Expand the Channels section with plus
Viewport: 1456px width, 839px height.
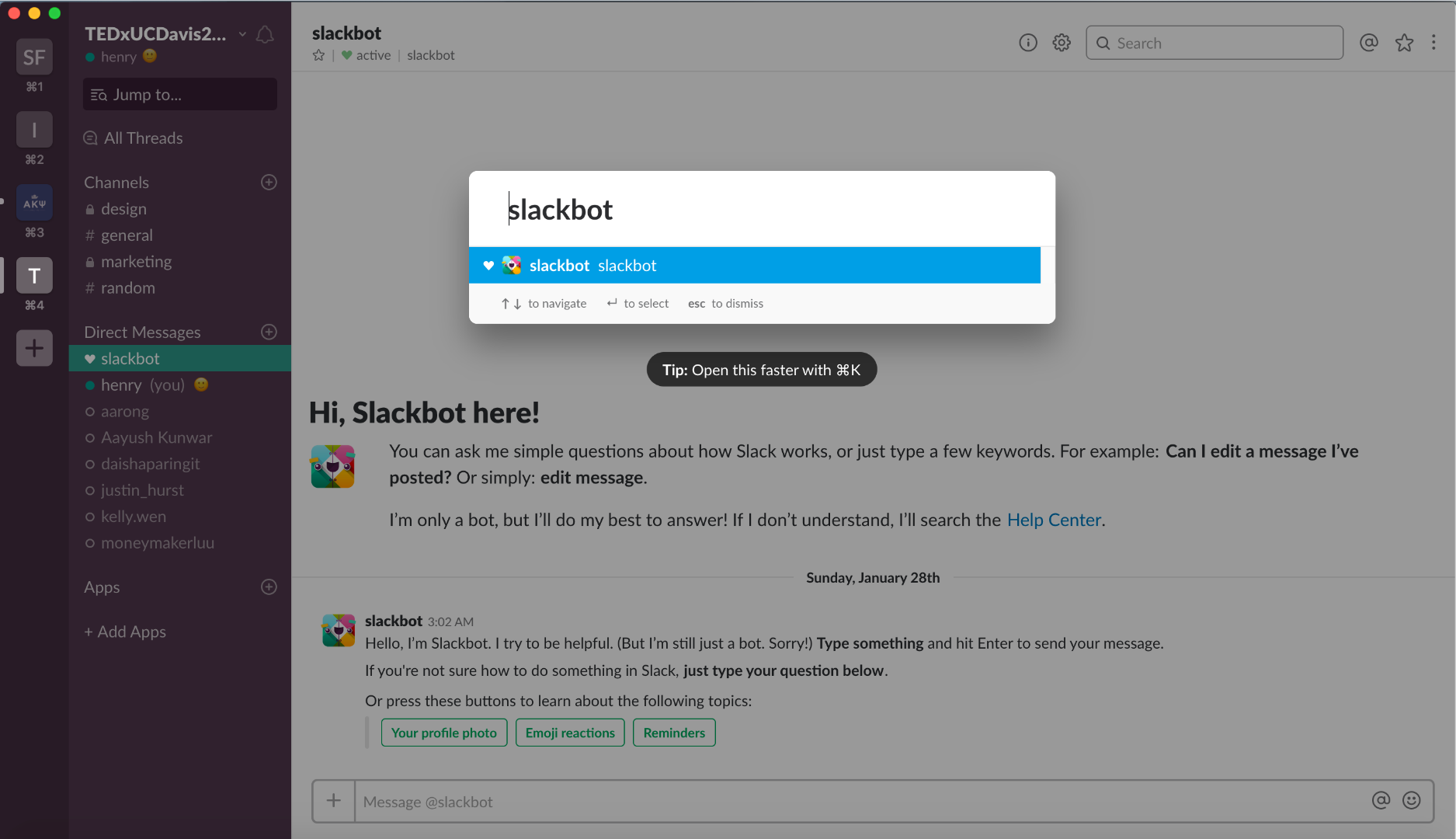(x=269, y=182)
